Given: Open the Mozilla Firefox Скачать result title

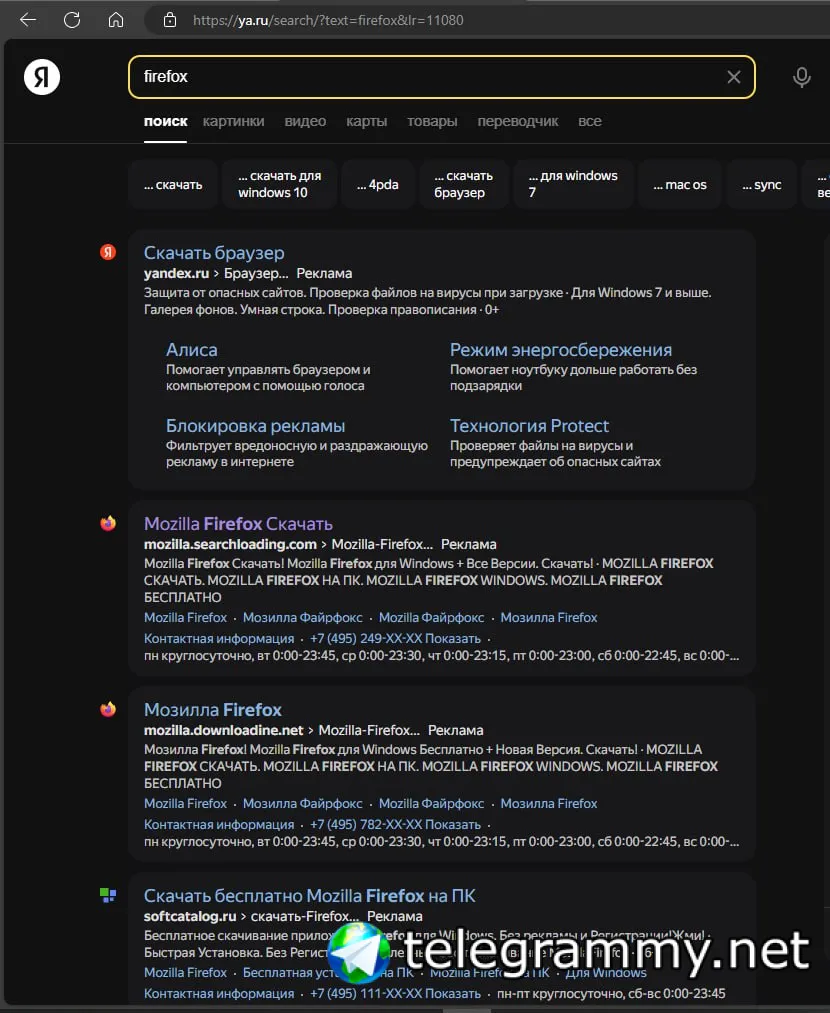Looking at the screenshot, I should point(238,524).
